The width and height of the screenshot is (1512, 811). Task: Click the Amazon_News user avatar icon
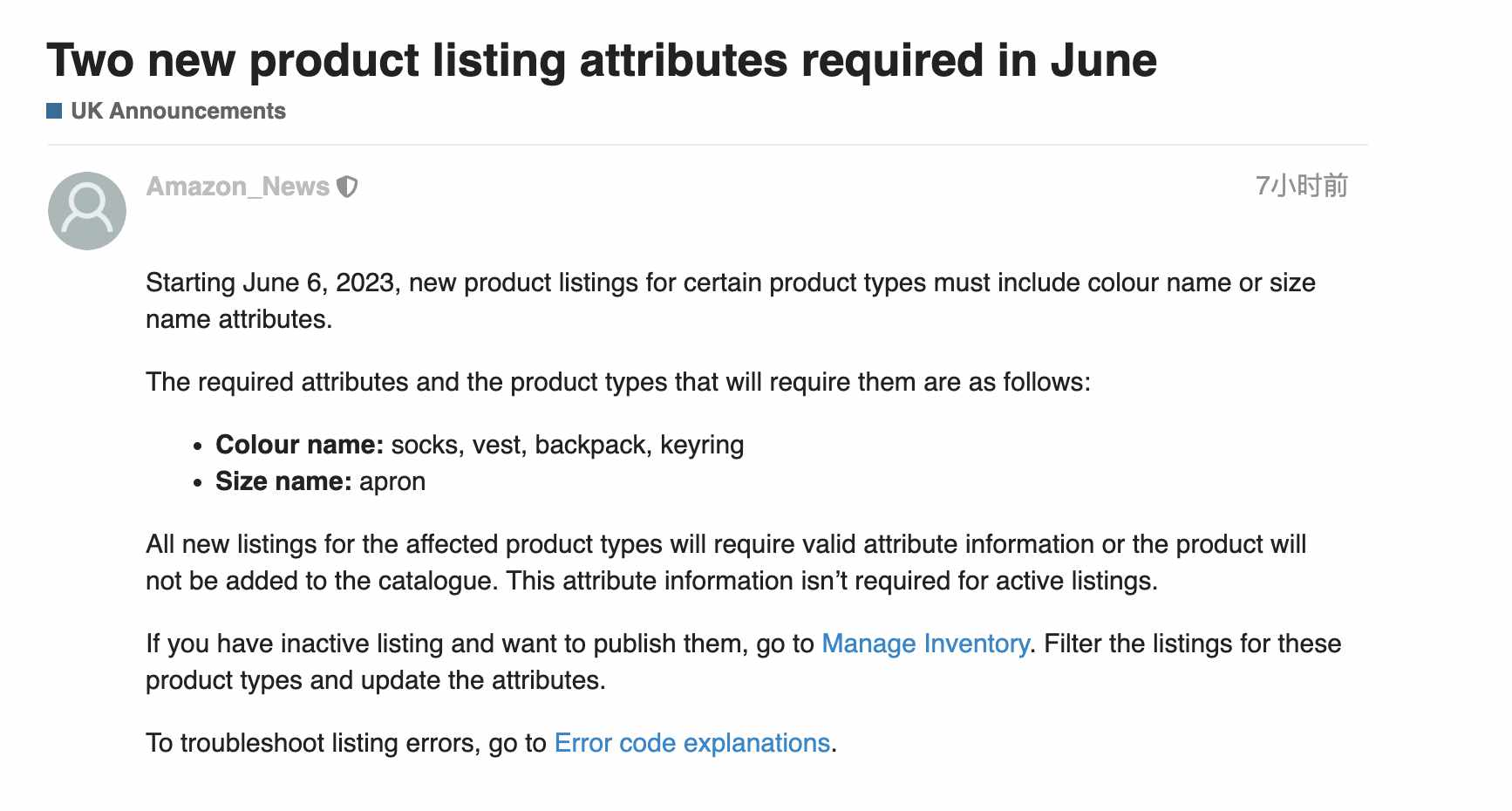point(87,211)
